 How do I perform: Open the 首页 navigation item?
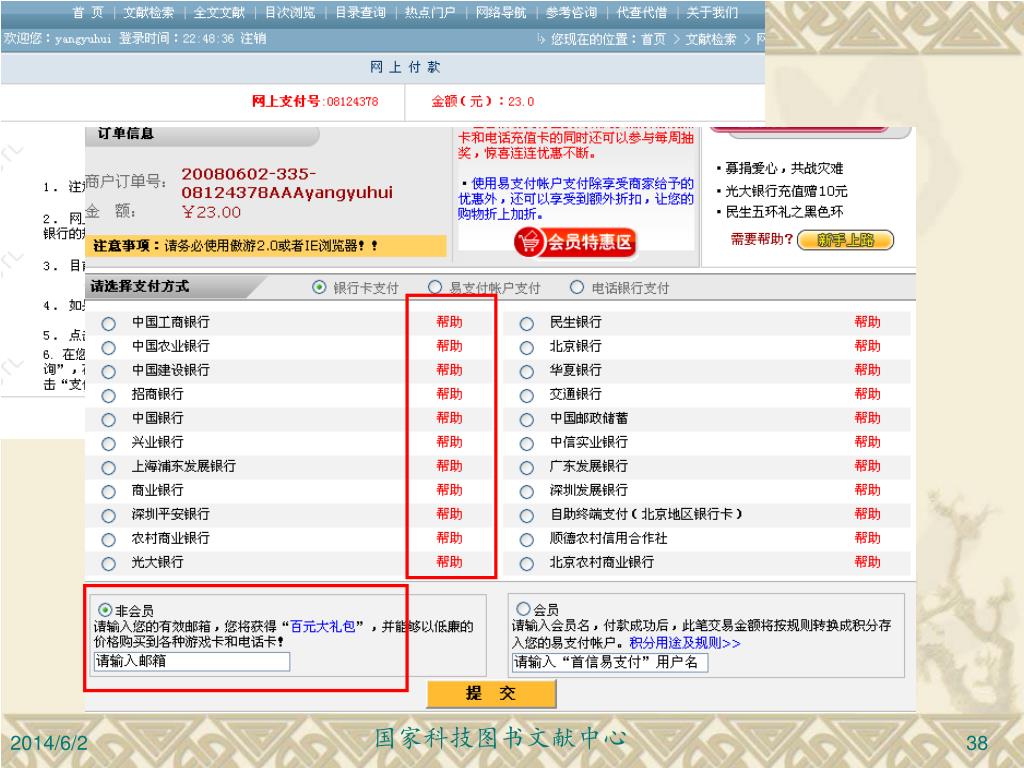coord(88,12)
